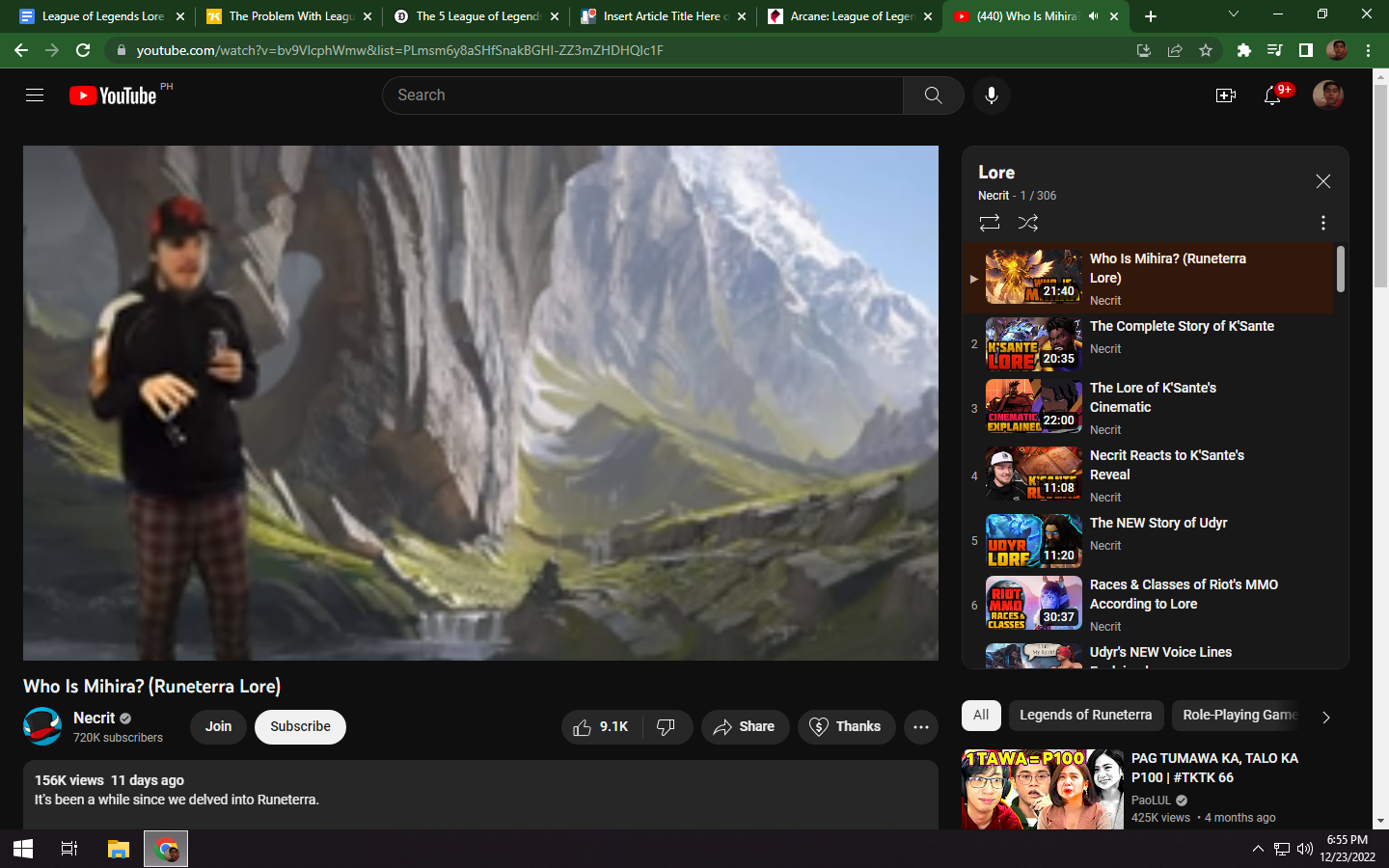The height and width of the screenshot is (868, 1389).
Task: Share the Who Is Mihira video
Action: click(x=745, y=727)
